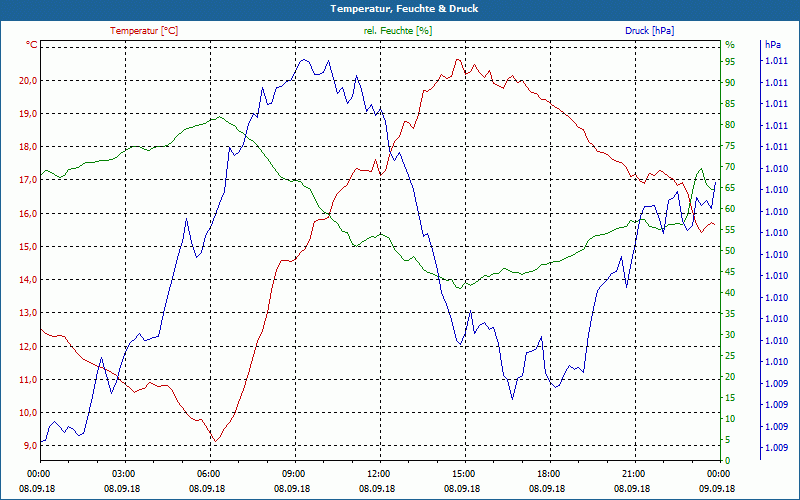Screen dimensions: 800x500
Task: Click the 55 humidity axis tick
Action: (730, 230)
